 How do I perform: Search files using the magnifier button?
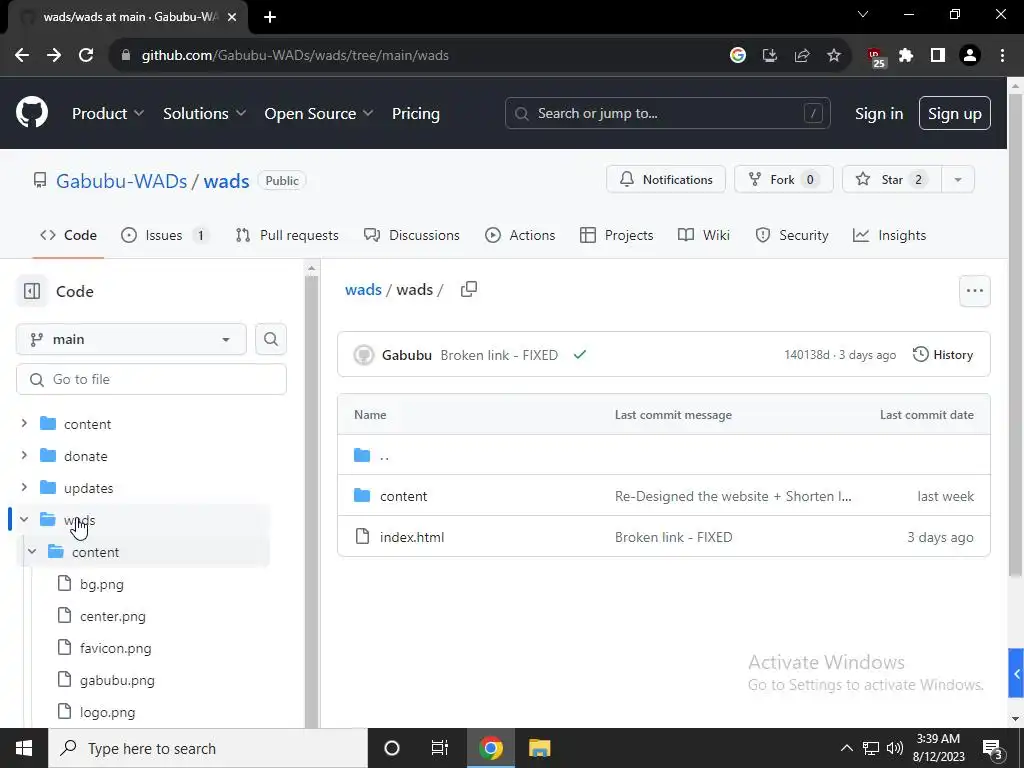tap(271, 340)
